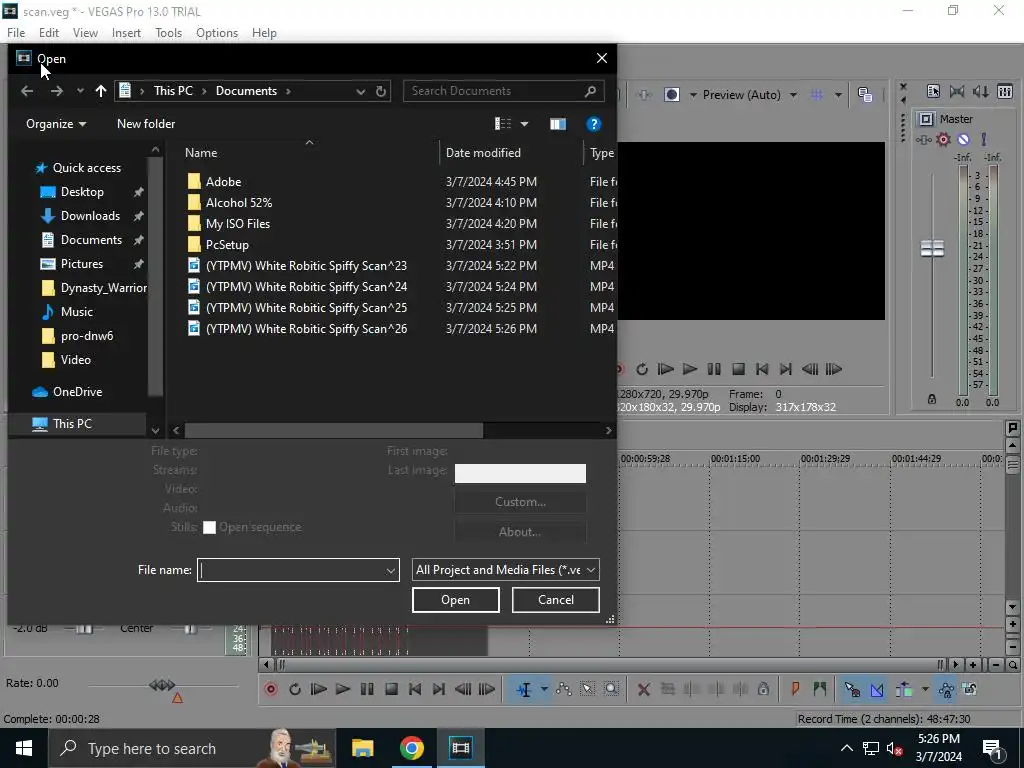Open the Overlays dropdown arrow beside the grid icon
Image resolution: width=1024 pixels, height=768 pixels.
coord(838,95)
